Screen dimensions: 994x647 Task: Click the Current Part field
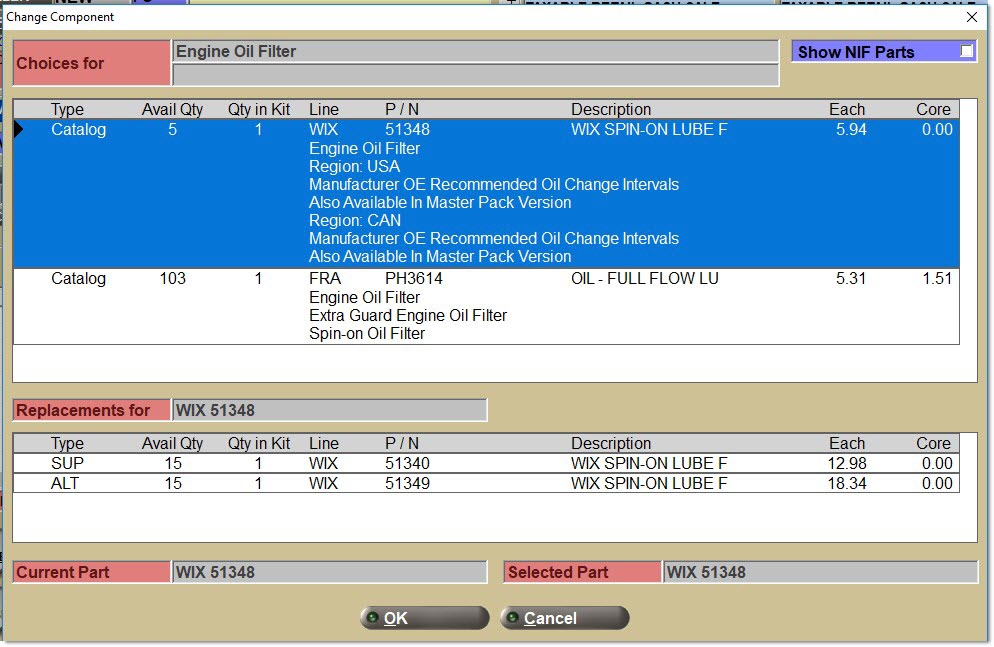[x=329, y=572]
